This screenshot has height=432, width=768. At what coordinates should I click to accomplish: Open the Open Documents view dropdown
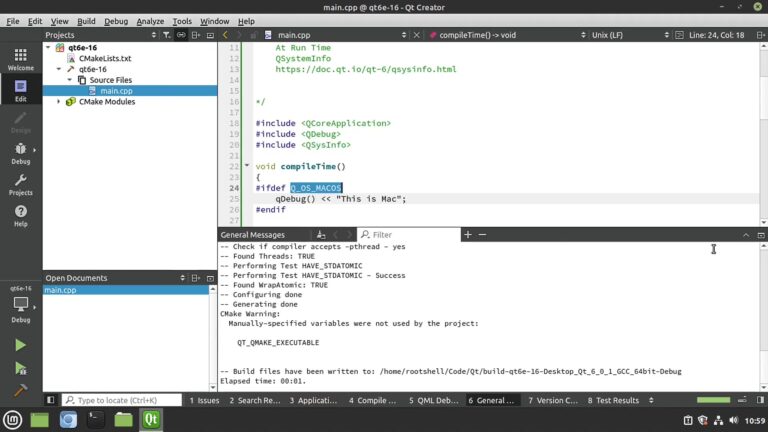tap(115, 278)
